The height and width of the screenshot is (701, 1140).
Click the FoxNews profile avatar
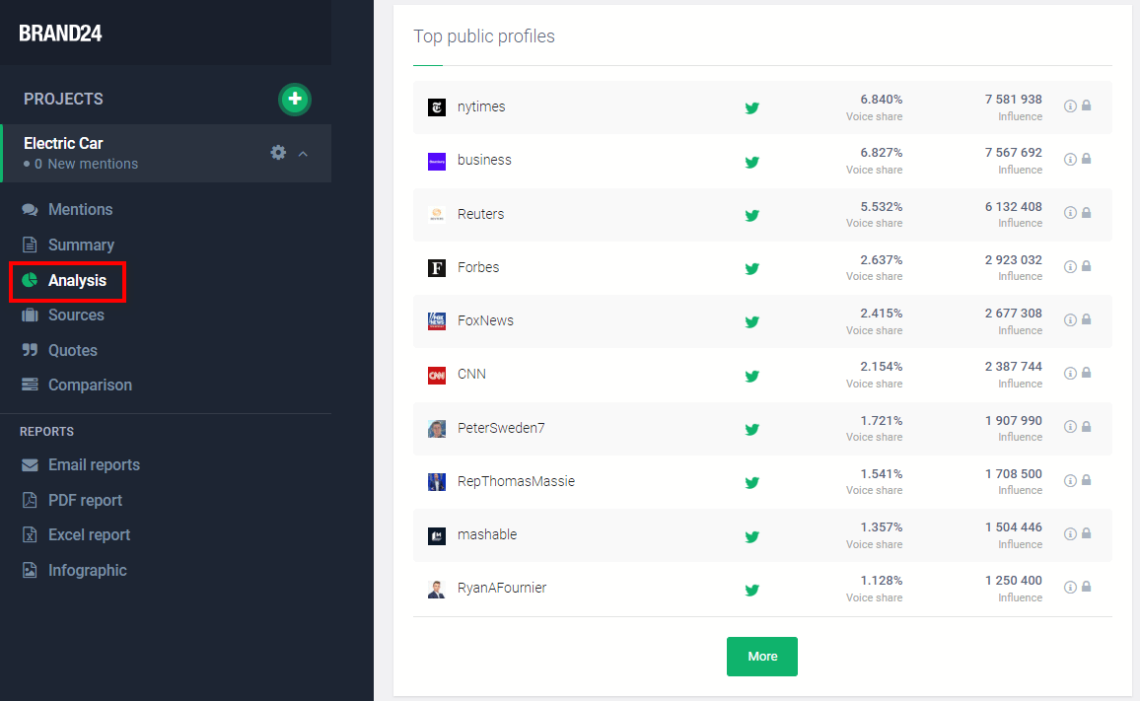pos(436,321)
